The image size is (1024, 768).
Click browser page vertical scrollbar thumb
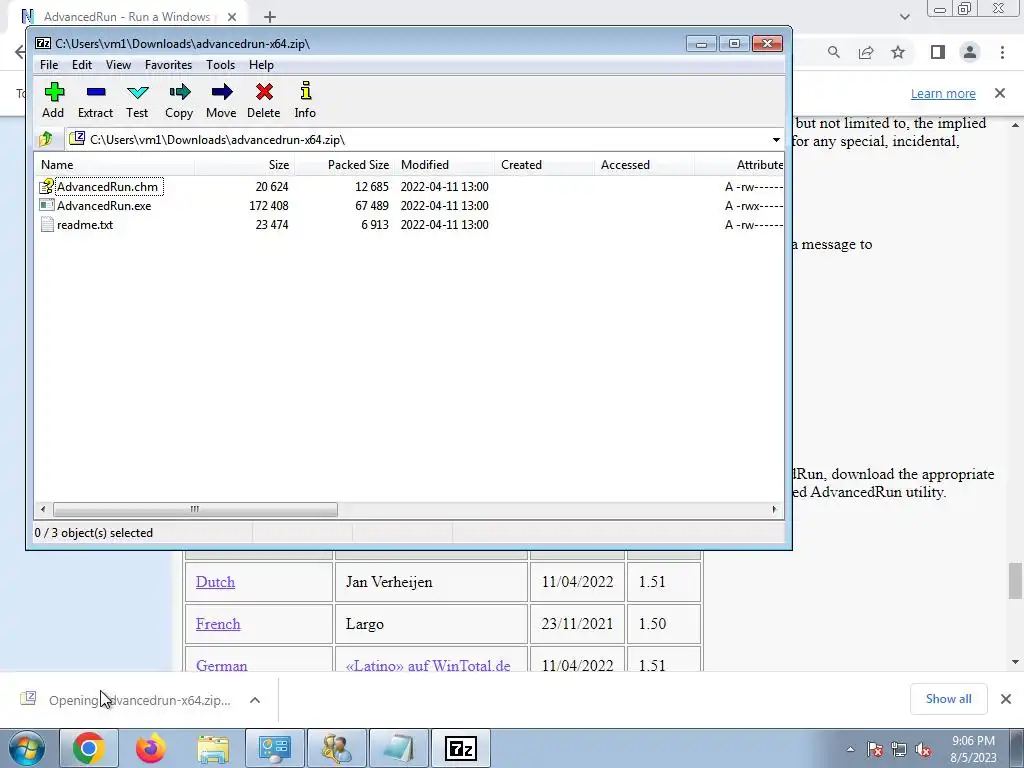[x=1015, y=580]
